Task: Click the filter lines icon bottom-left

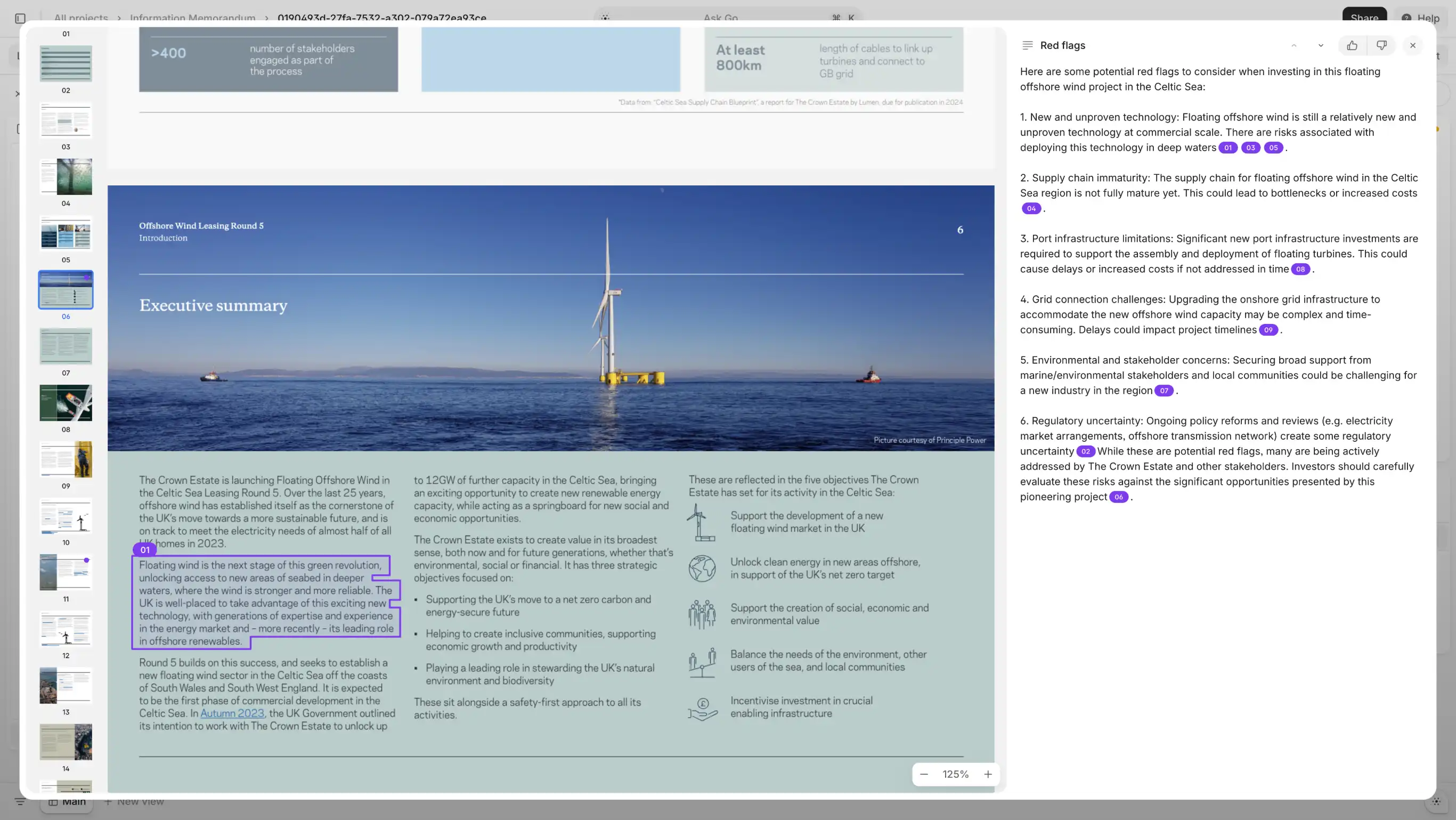Action: [20, 802]
